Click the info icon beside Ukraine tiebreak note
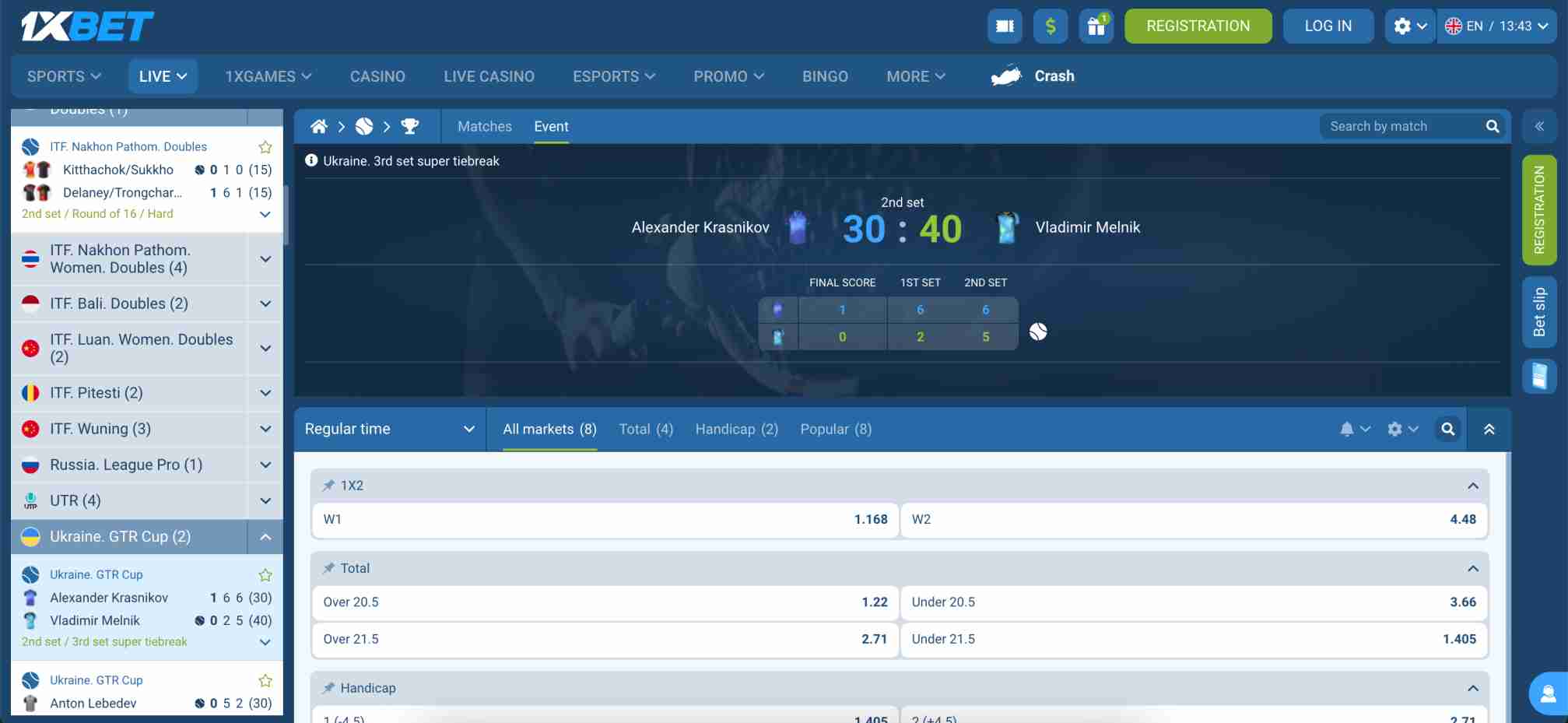Viewport: 1568px width, 723px height. point(311,160)
